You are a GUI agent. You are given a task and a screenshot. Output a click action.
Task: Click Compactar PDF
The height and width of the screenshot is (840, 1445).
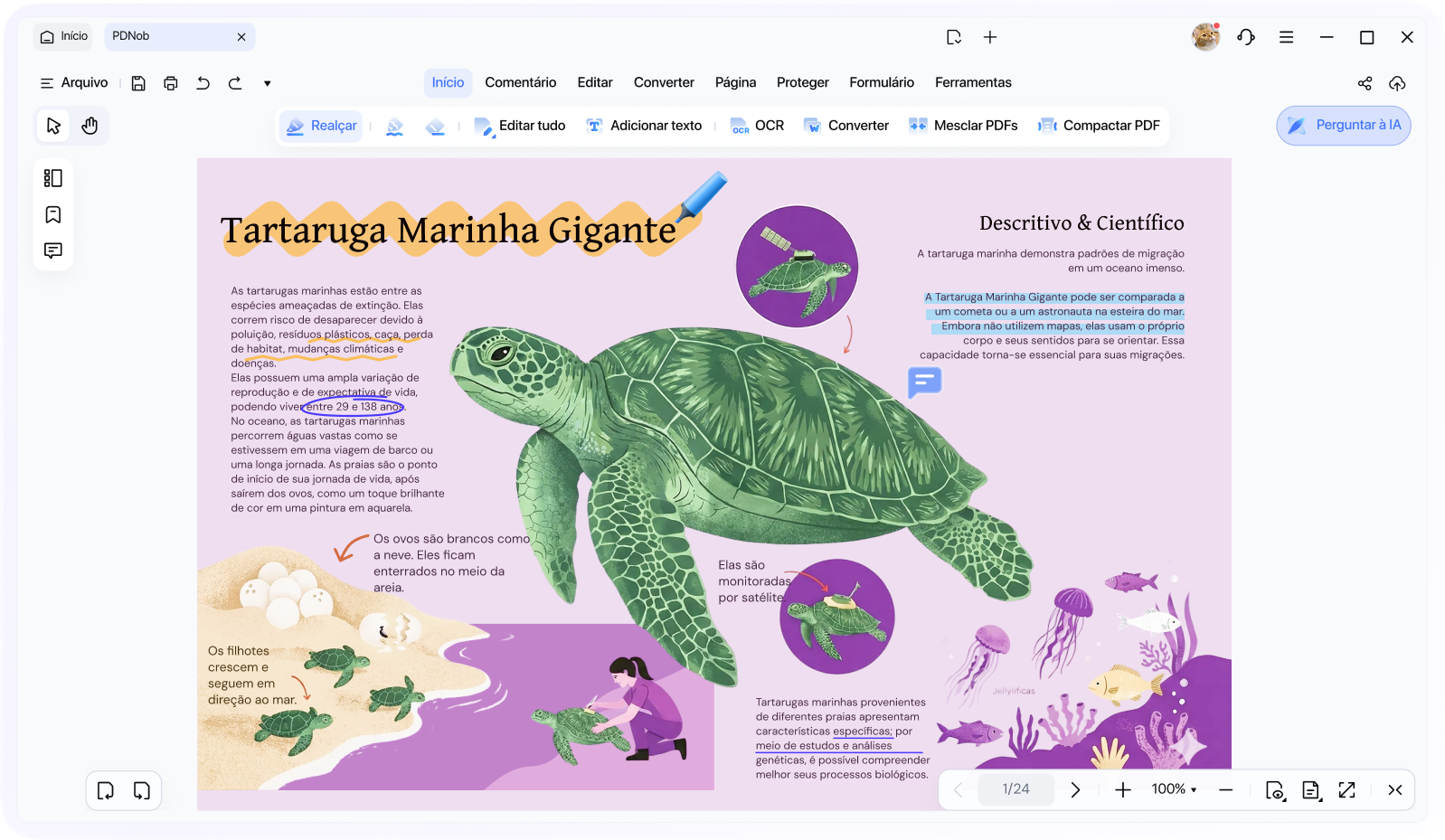click(x=1099, y=126)
